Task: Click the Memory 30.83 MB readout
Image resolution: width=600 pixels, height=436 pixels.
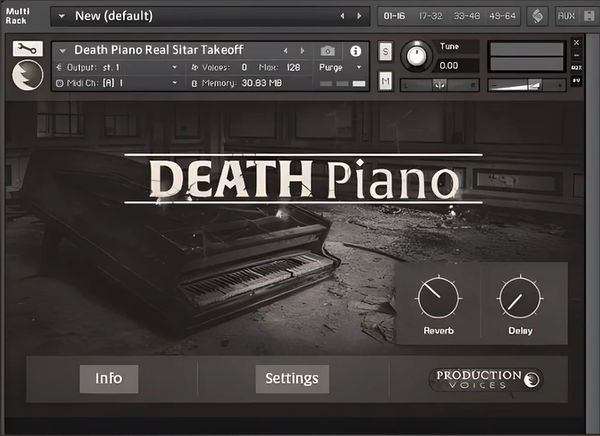Action: (261, 83)
